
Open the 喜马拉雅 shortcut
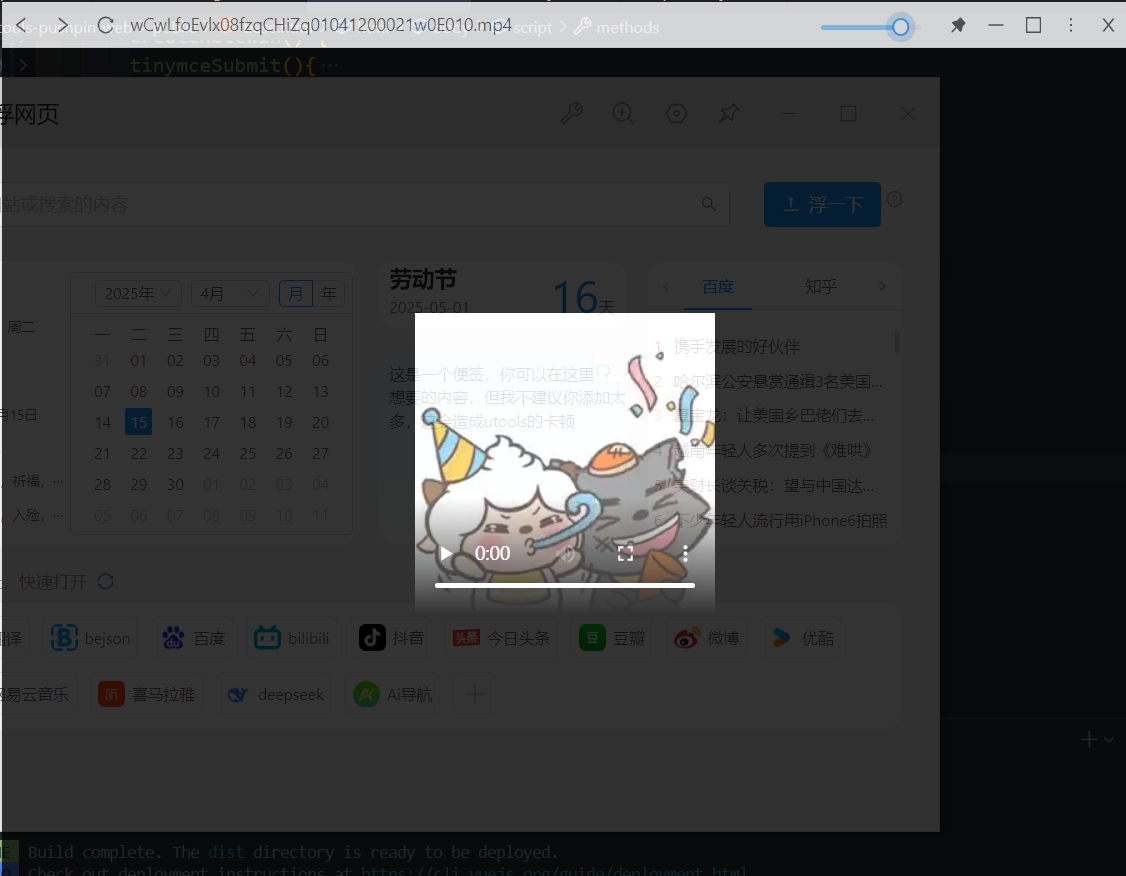point(146,694)
